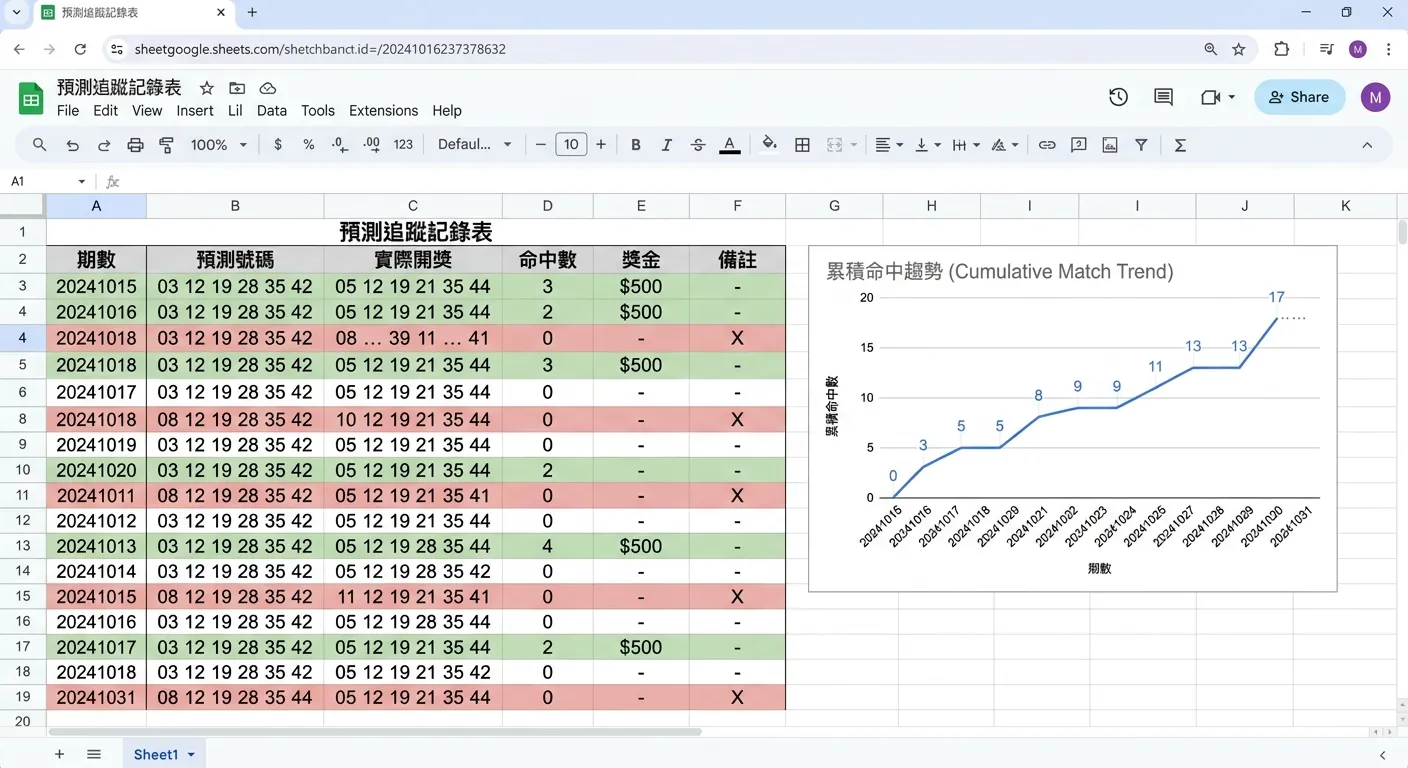Bookmark this page with the star

(x=1239, y=49)
